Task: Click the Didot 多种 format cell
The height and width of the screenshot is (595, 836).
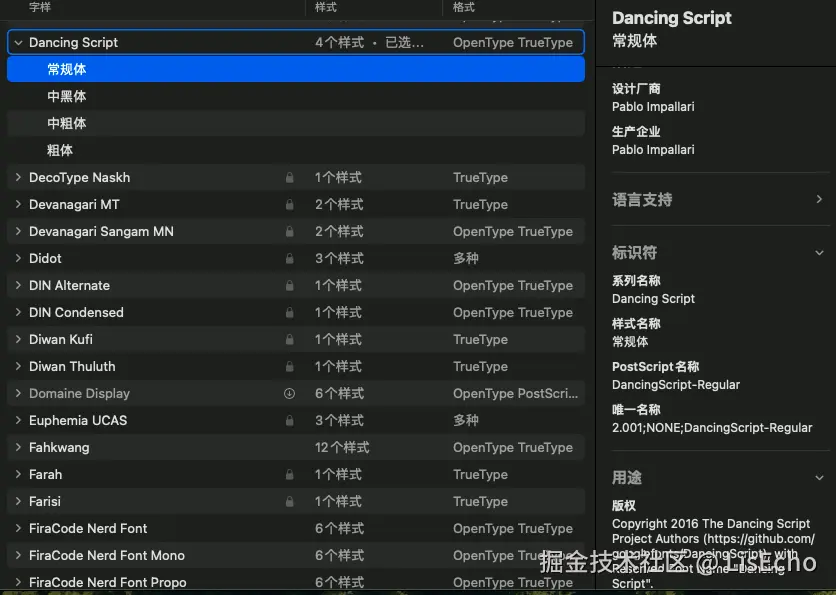Action: point(465,259)
